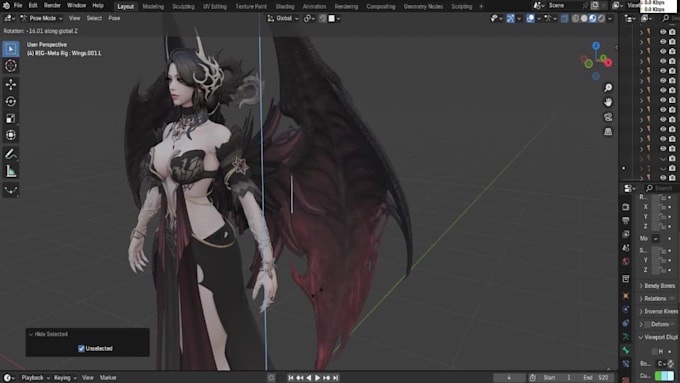
Task: Switch to rendered viewport shading
Action: click(x=602, y=18)
